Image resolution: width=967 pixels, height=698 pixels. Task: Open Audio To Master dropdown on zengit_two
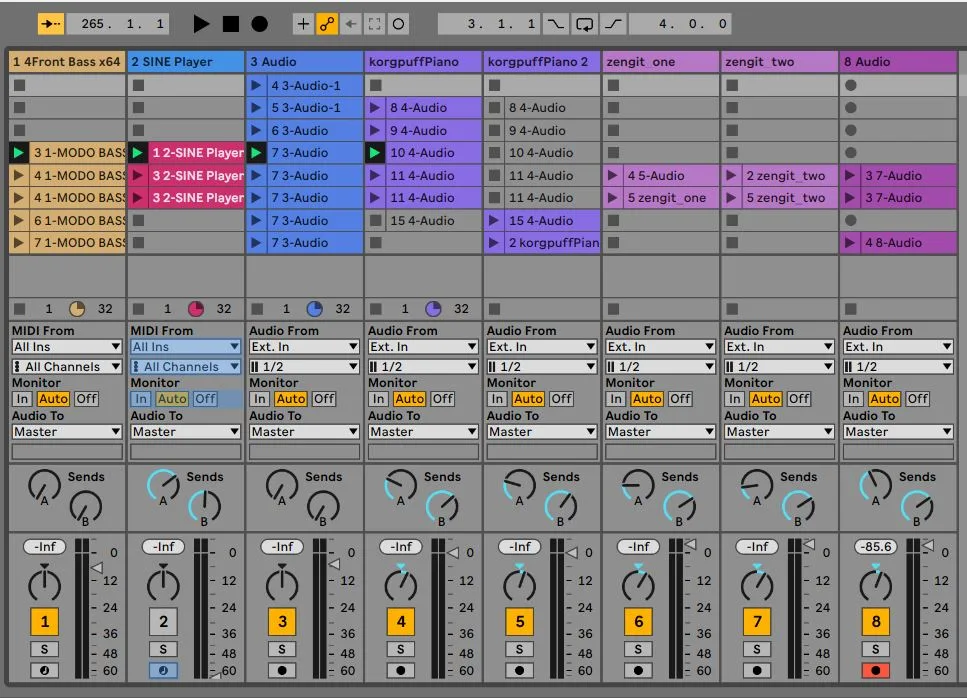pos(779,432)
